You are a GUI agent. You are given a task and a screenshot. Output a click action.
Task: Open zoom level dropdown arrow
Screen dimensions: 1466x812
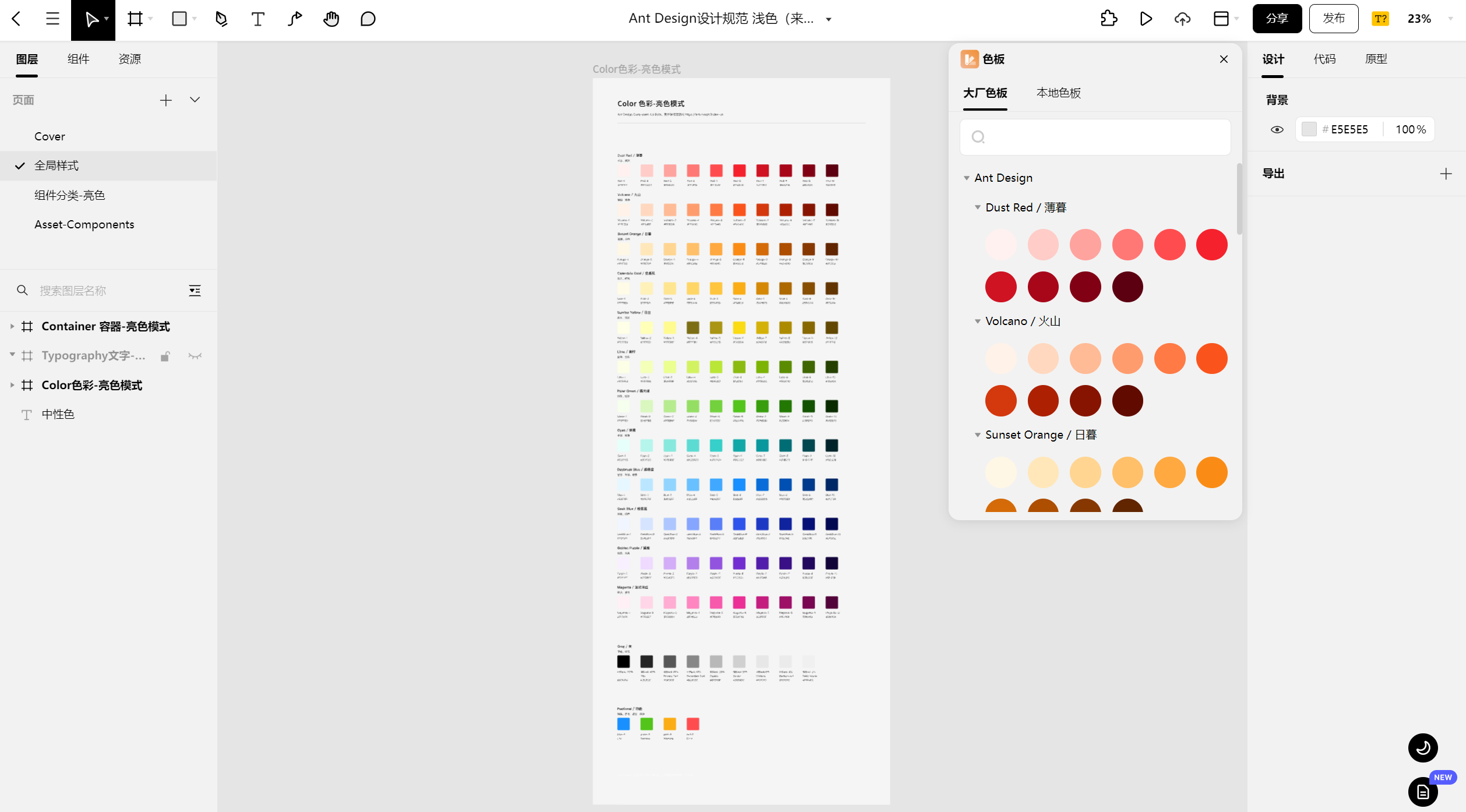pyautogui.click(x=1450, y=19)
